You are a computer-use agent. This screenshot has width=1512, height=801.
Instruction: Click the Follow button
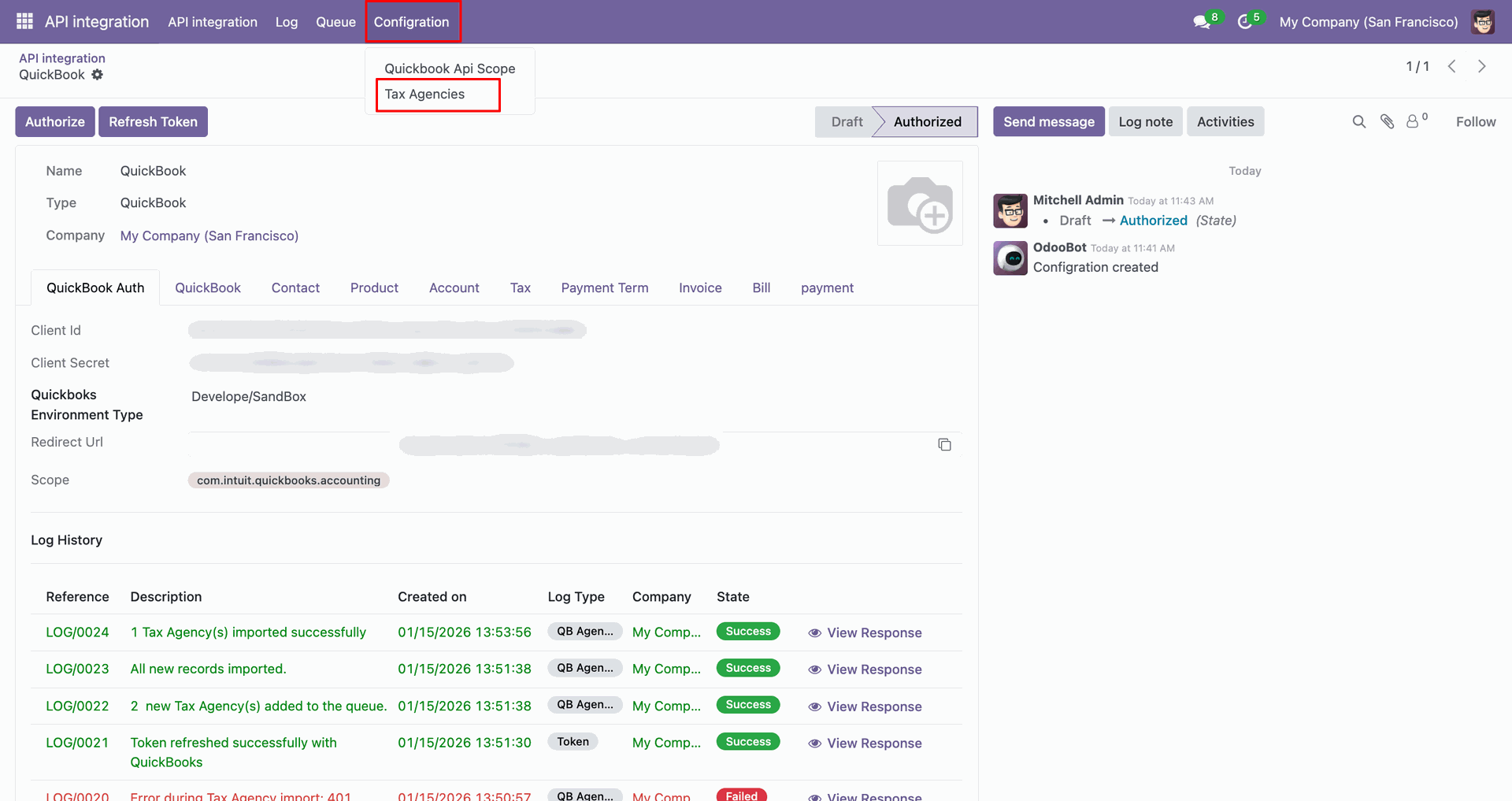click(1476, 122)
